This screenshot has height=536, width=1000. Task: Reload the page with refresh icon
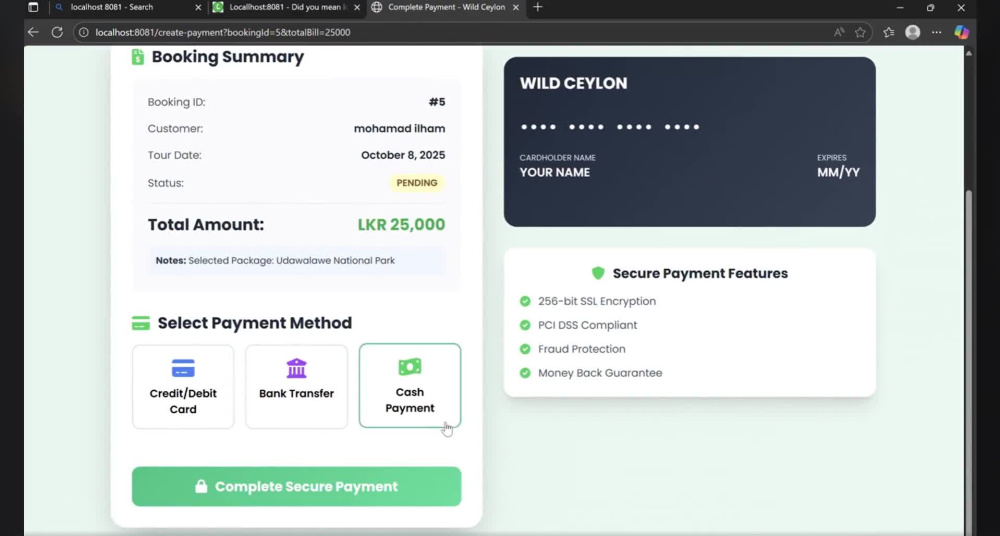pos(57,32)
